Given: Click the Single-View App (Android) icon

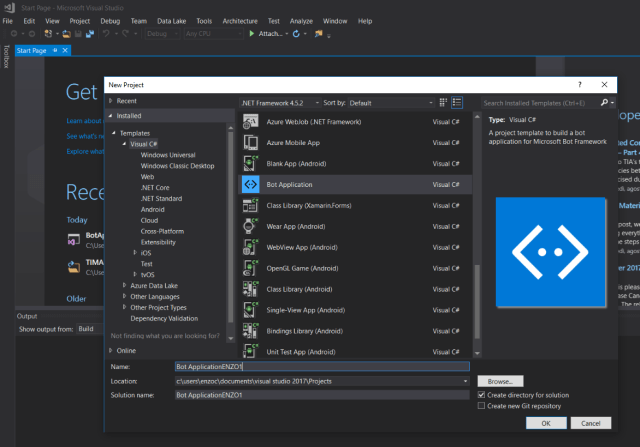Looking at the screenshot, I should [250, 310].
